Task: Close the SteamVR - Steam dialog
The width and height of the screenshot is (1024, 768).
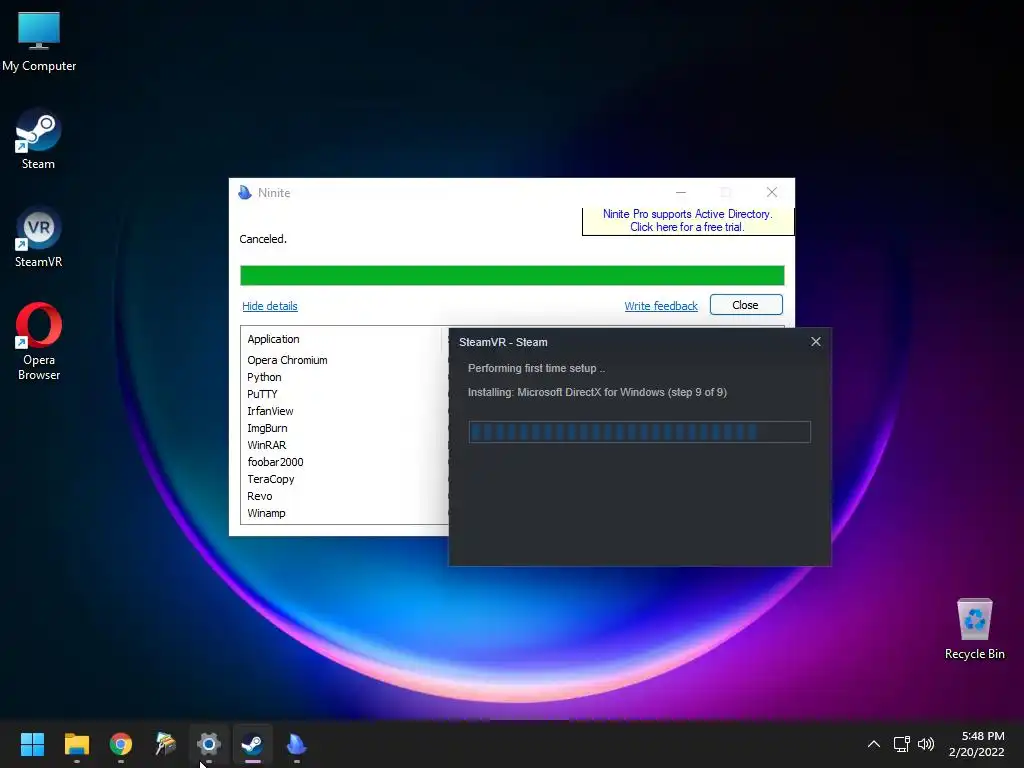Action: (x=816, y=342)
